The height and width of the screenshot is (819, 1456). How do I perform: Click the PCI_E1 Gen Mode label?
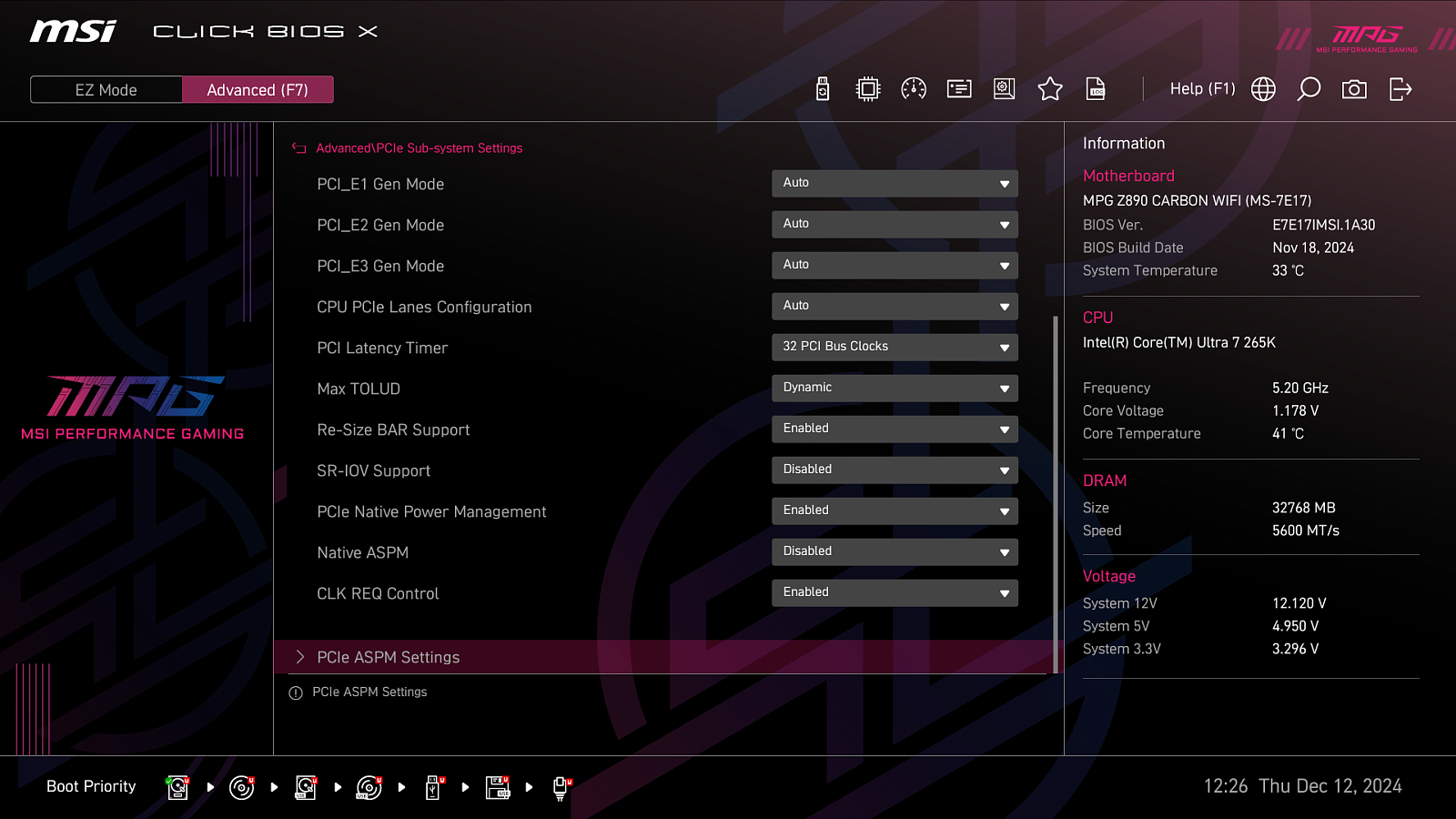(380, 184)
